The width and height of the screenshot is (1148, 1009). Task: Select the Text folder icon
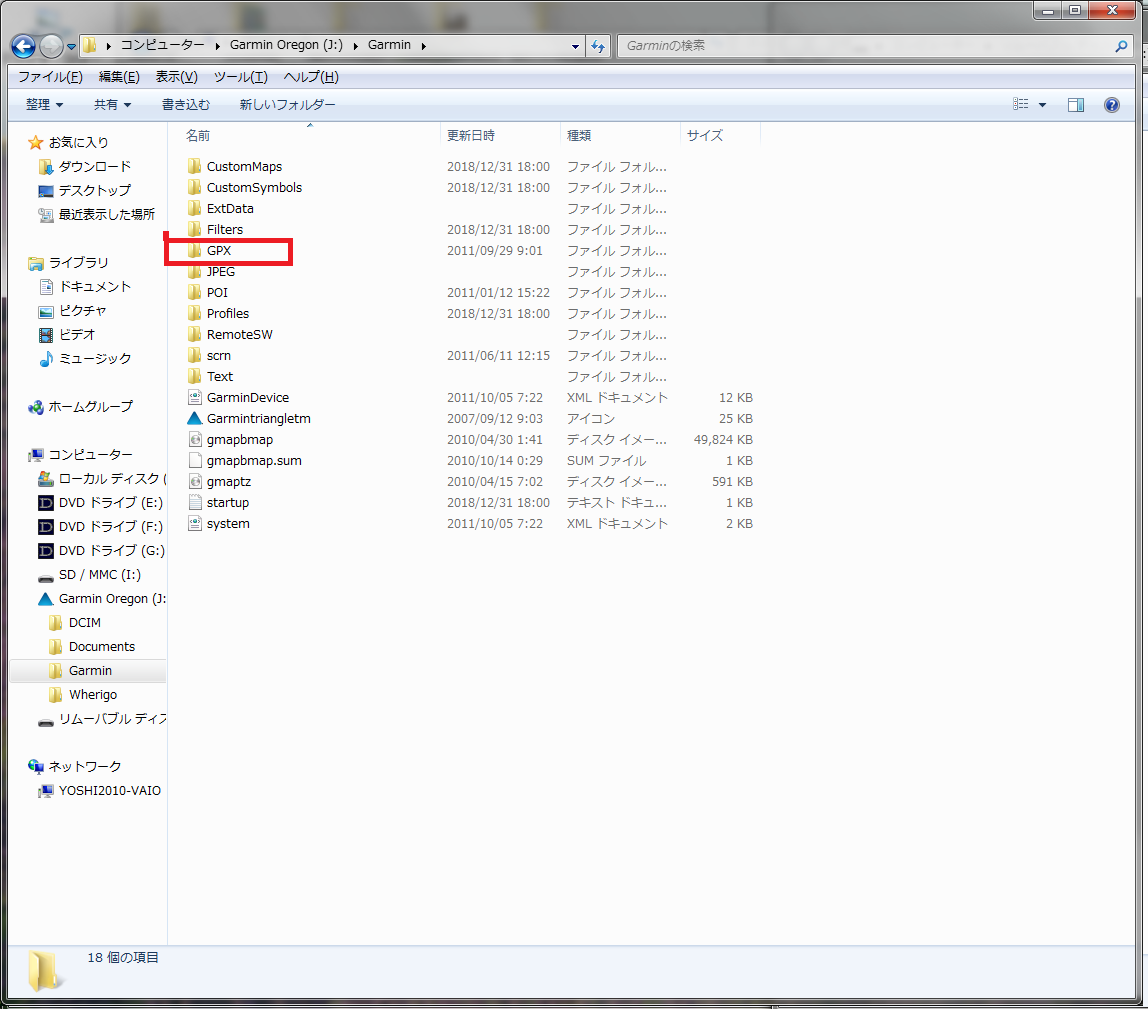click(194, 376)
